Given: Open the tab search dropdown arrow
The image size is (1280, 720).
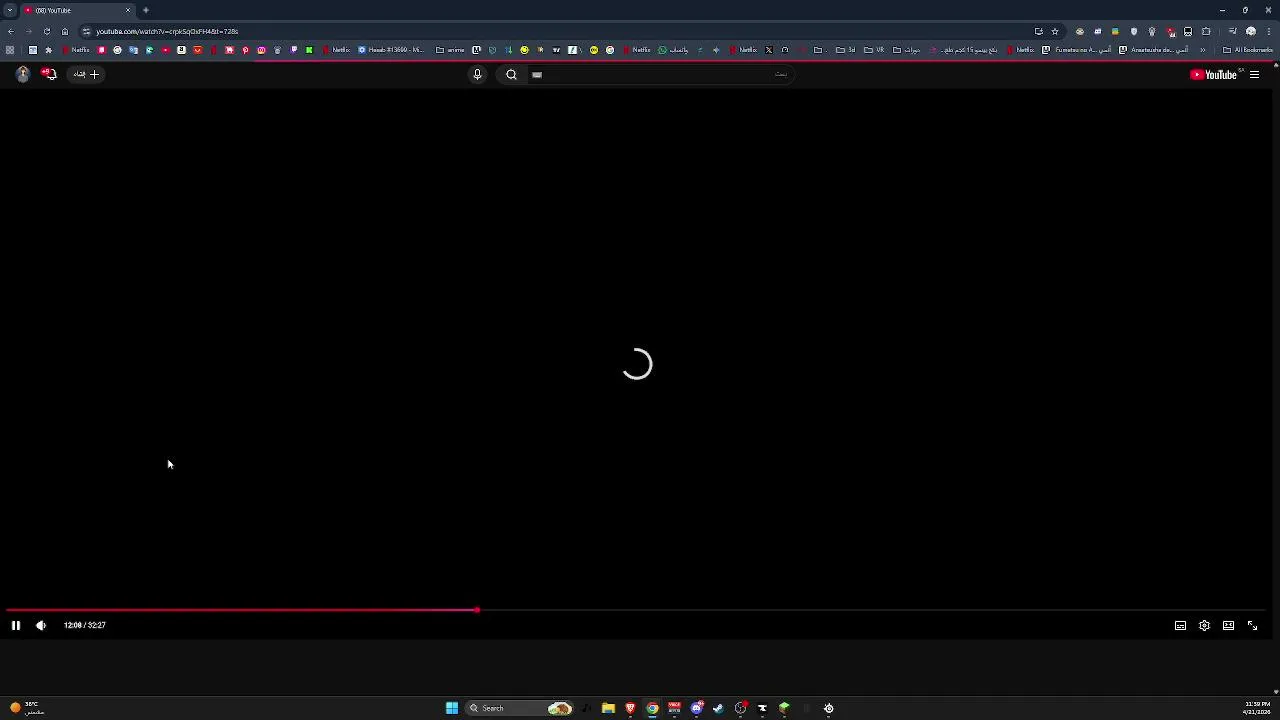Looking at the screenshot, I should coord(10,10).
